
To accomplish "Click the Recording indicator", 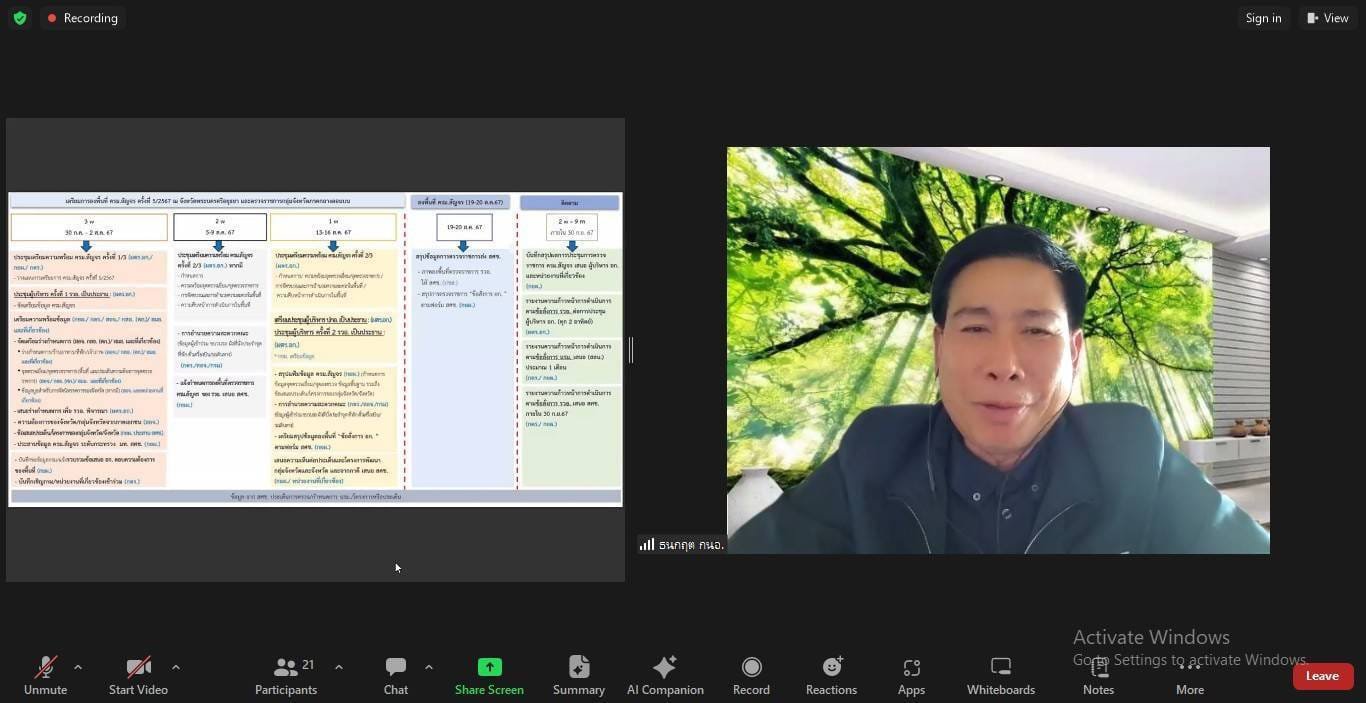I will pyautogui.click(x=82, y=18).
